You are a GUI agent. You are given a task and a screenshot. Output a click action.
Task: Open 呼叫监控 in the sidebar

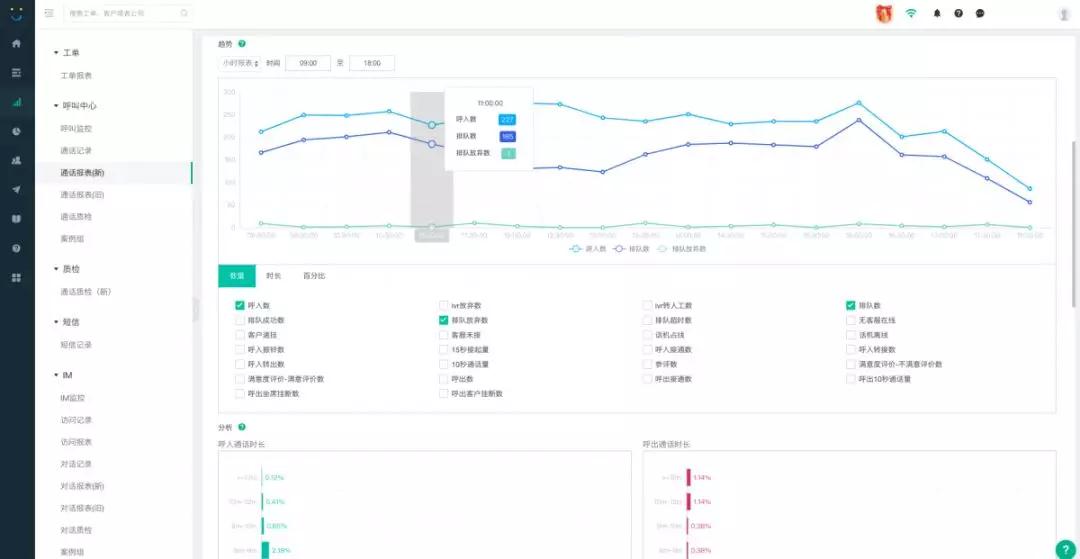76,129
